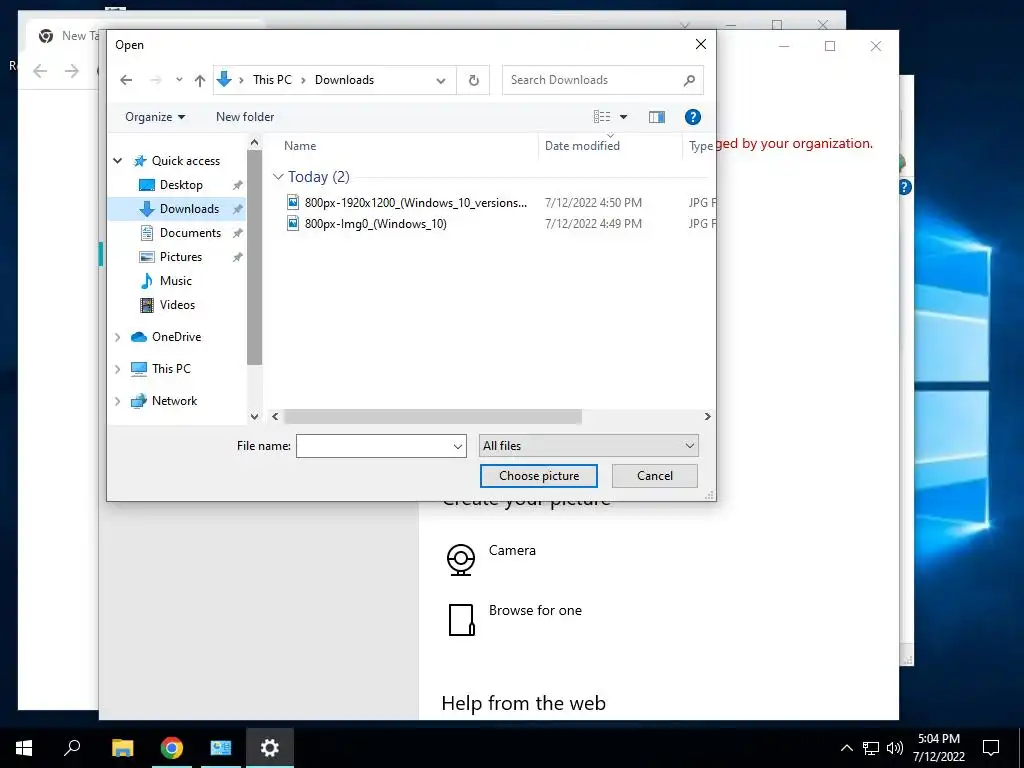Open File Explorer from taskbar
1024x768 pixels.
point(122,748)
